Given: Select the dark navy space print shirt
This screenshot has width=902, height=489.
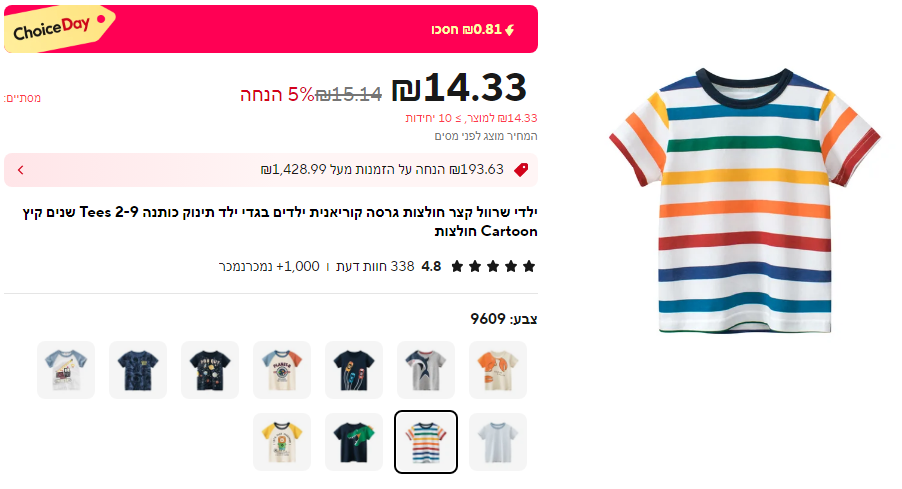Looking at the screenshot, I should click(210, 370).
